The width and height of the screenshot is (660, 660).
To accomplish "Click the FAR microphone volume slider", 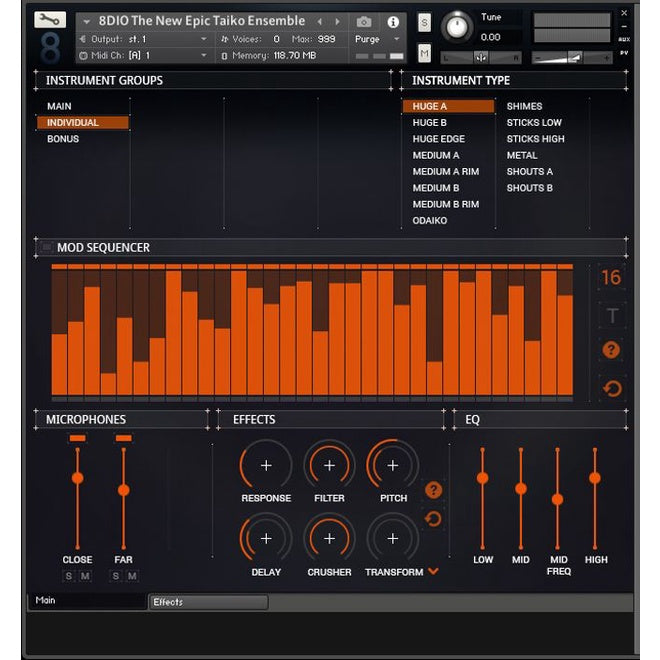I will click(x=123, y=490).
